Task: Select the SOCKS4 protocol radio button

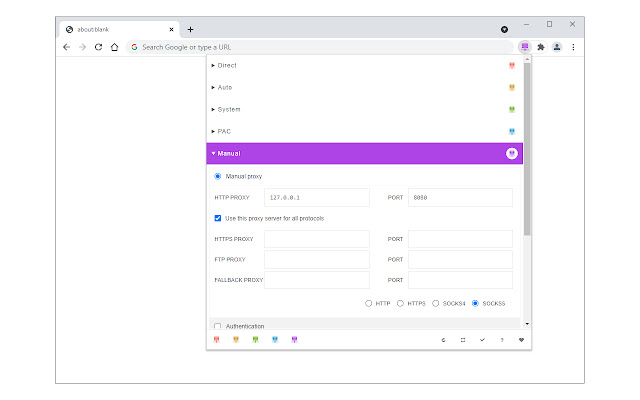Action: pyautogui.click(x=436, y=303)
